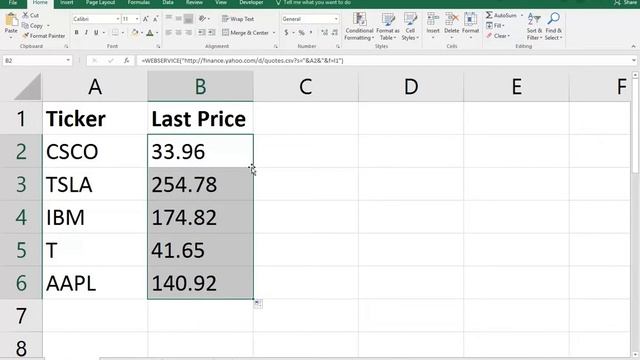Increase cell indent

211,33
